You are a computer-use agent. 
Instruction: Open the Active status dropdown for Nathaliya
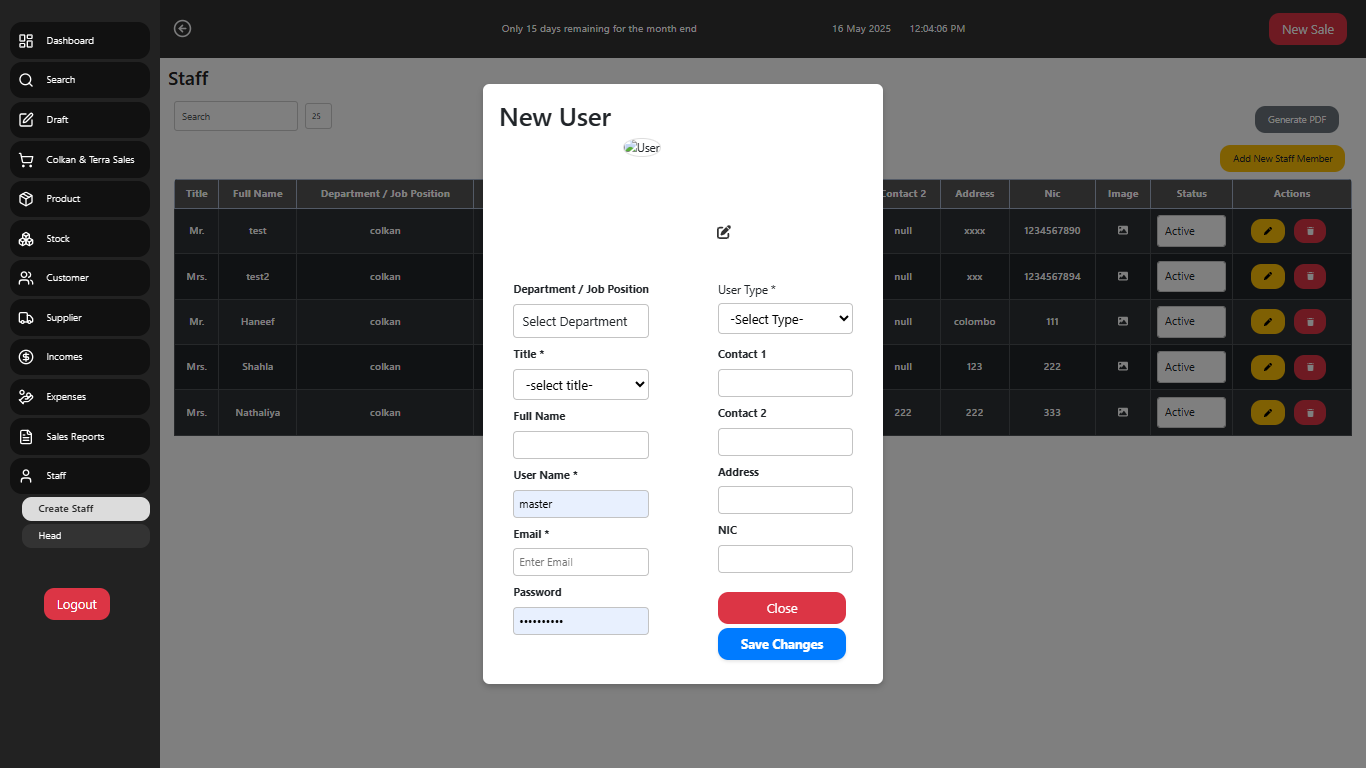(1191, 412)
